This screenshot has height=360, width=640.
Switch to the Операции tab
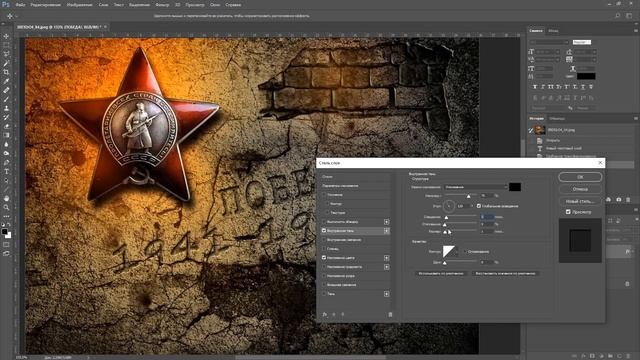(557, 118)
